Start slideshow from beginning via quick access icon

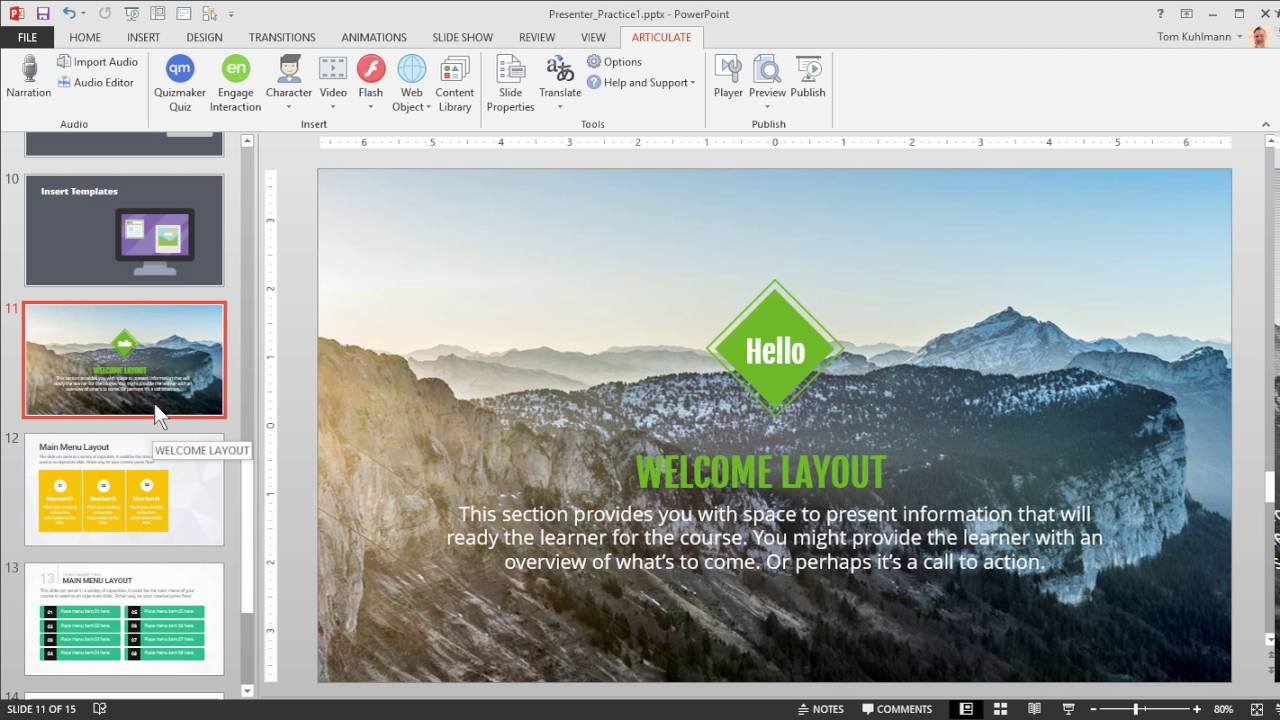[133, 14]
